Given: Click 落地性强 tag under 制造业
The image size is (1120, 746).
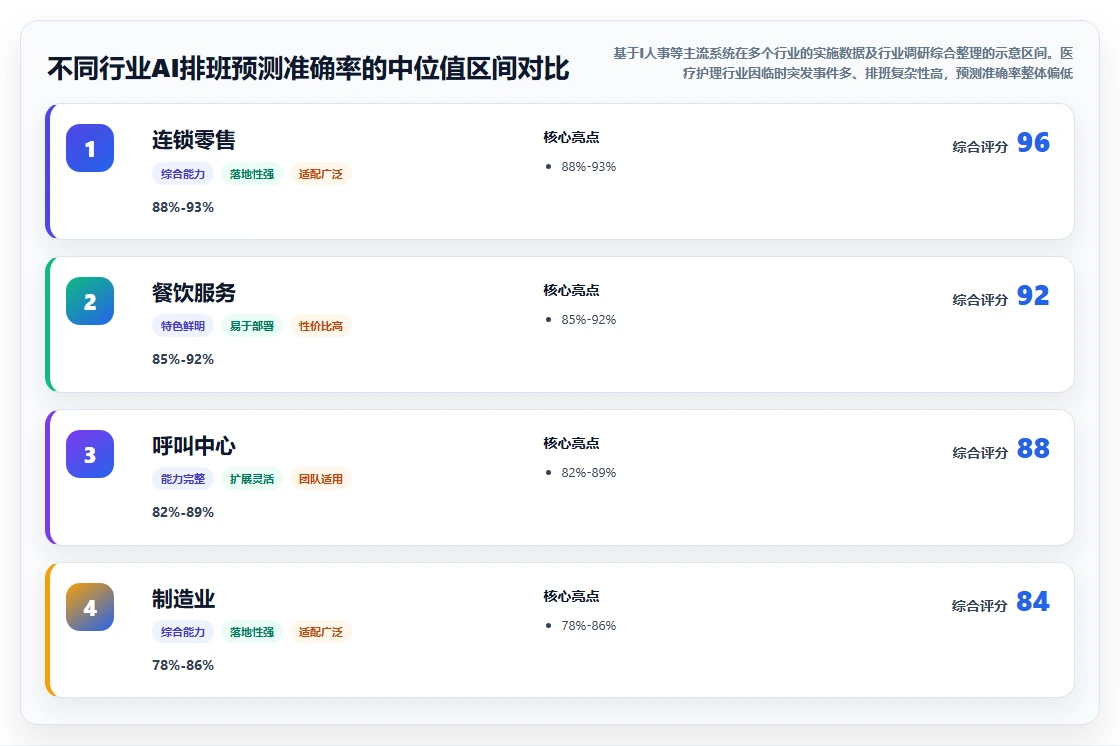Looking at the screenshot, I should (x=252, y=632).
